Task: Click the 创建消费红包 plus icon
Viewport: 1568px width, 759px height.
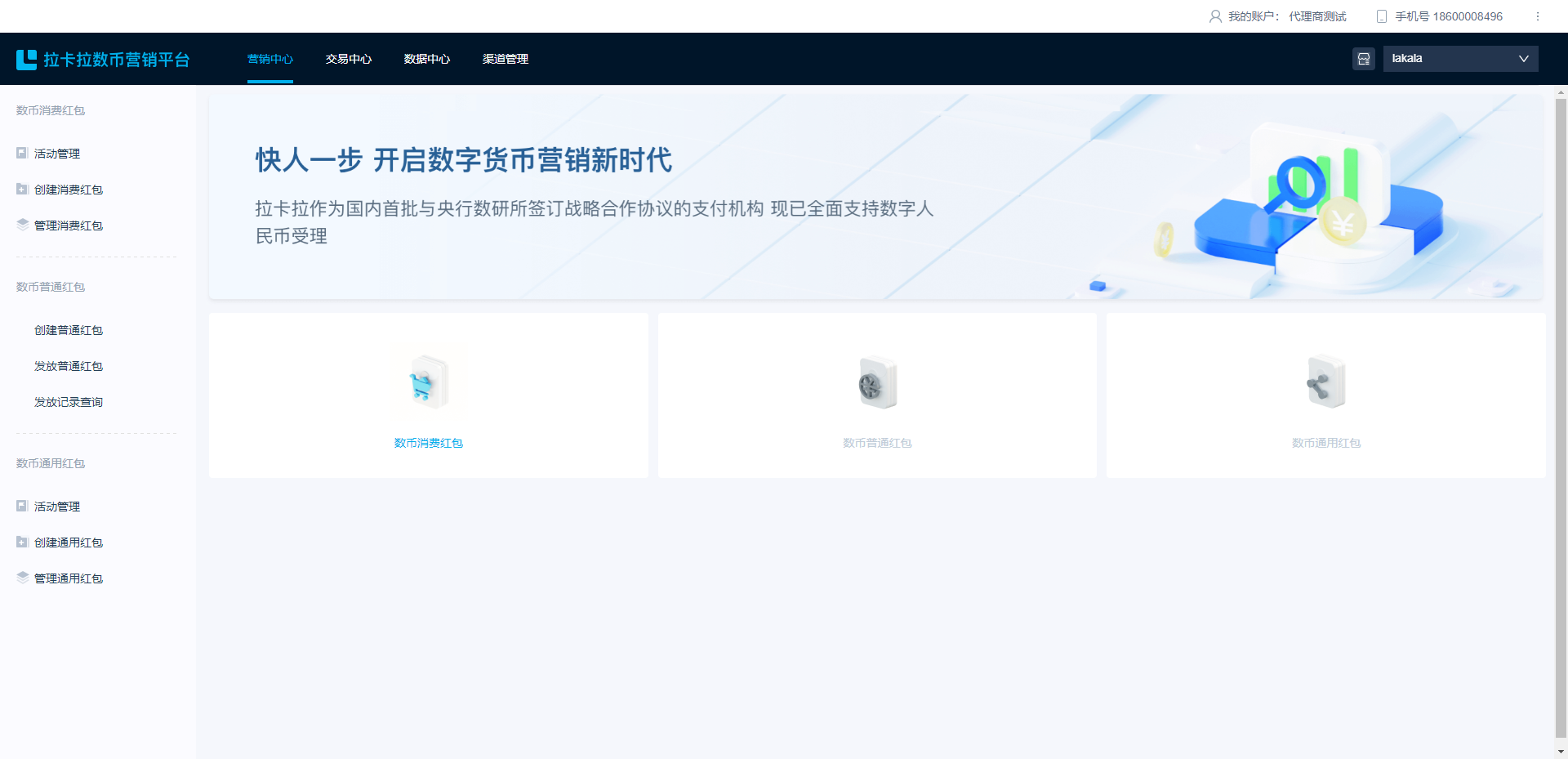Action: point(22,189)
